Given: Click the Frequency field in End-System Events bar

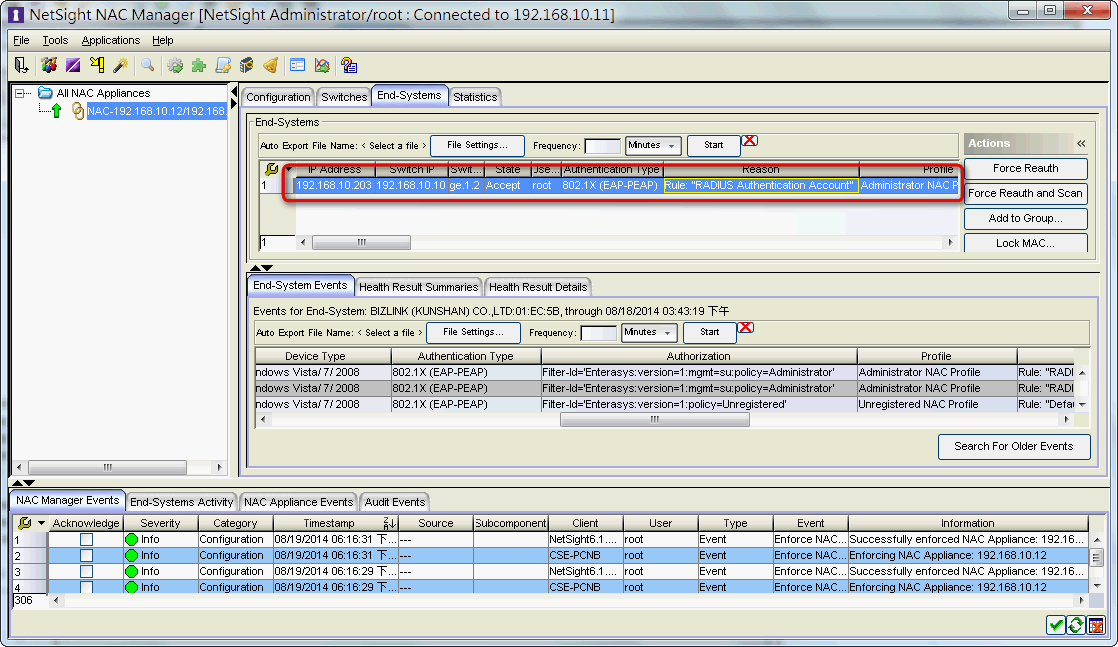Looking at the screenshot, I should [598, 333].
